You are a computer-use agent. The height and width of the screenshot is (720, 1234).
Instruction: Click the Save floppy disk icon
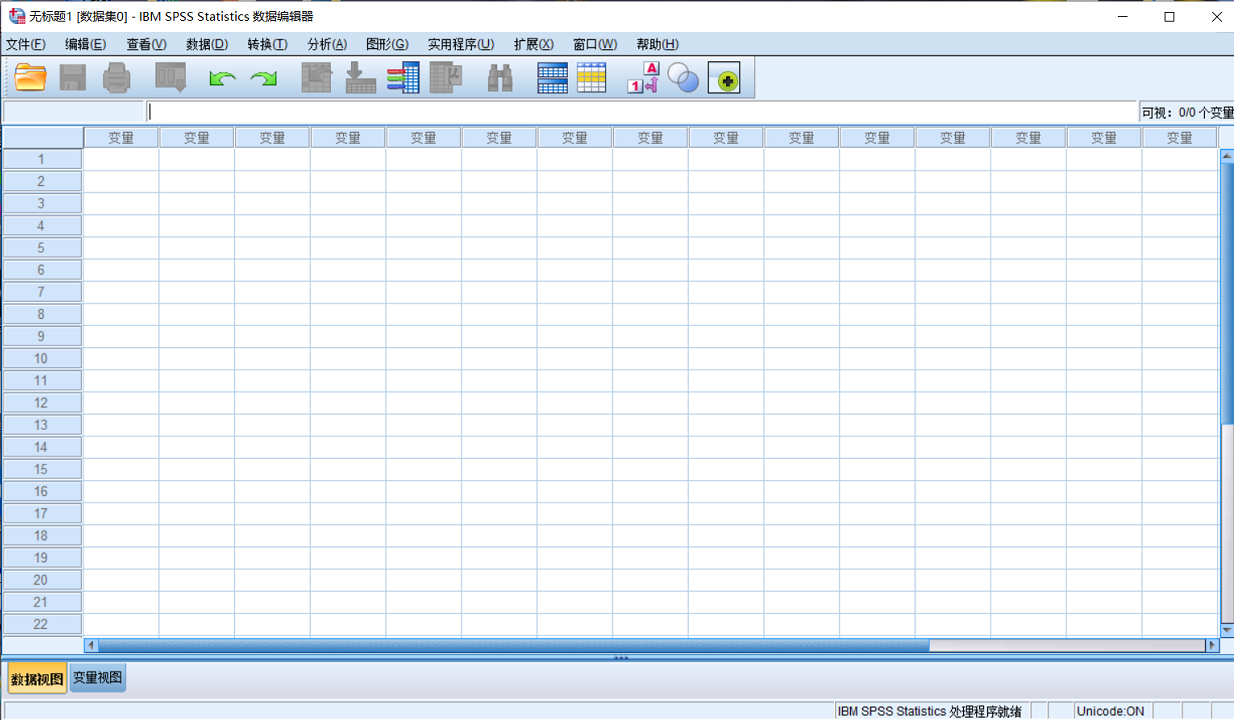tap(73, 77)
